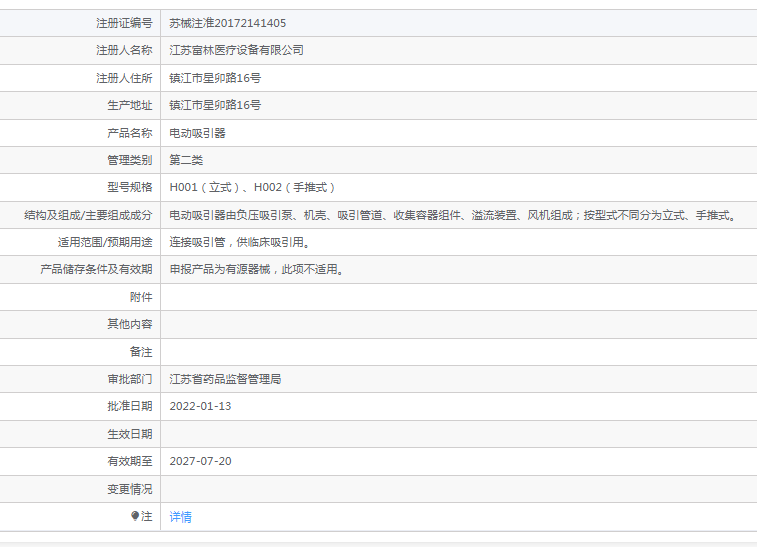Select management class 第二类
The image size is (757, 547).
pos(186,160)
